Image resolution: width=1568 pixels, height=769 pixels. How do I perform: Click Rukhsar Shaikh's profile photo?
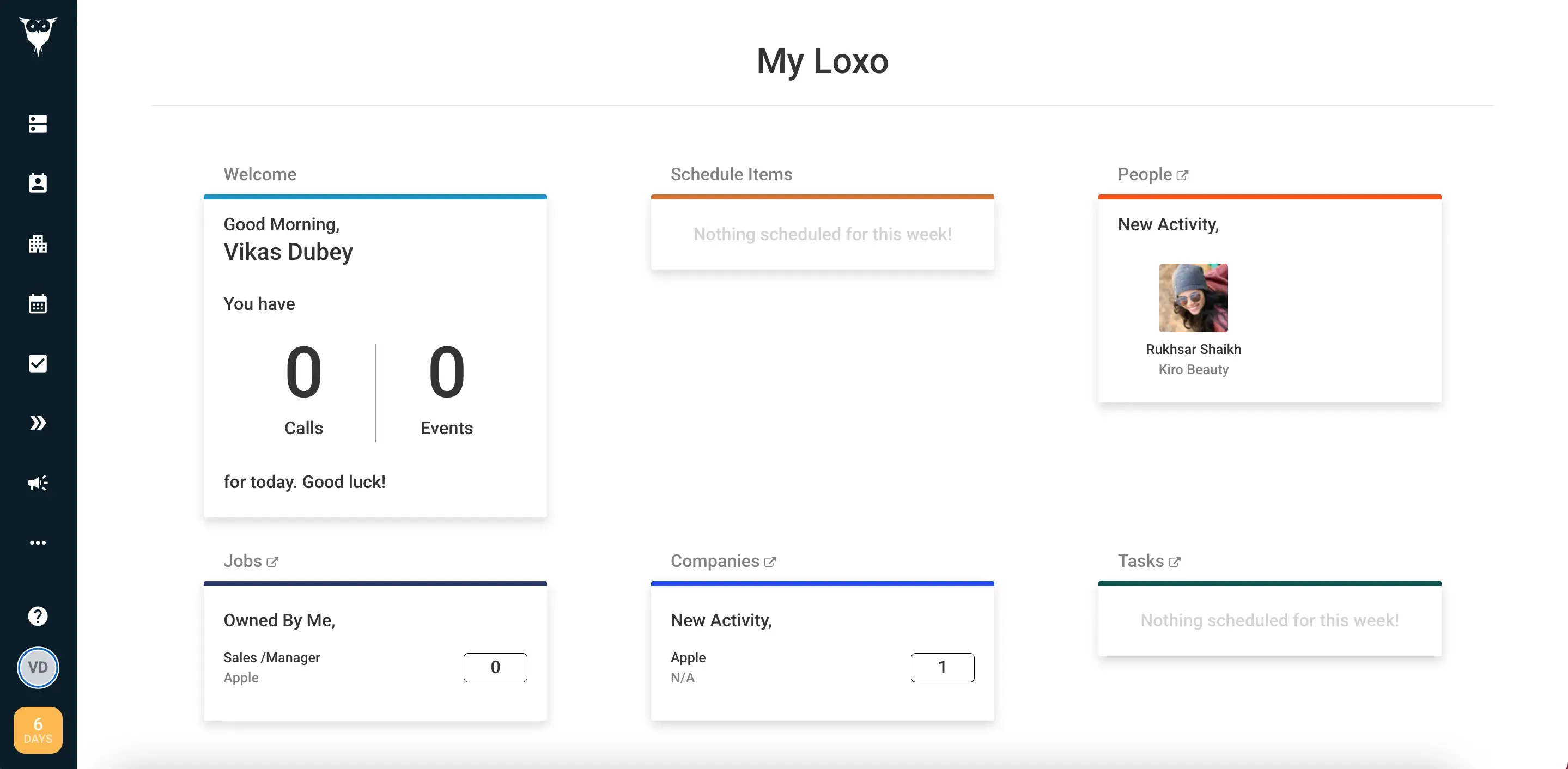click(x=1193, y=297)
